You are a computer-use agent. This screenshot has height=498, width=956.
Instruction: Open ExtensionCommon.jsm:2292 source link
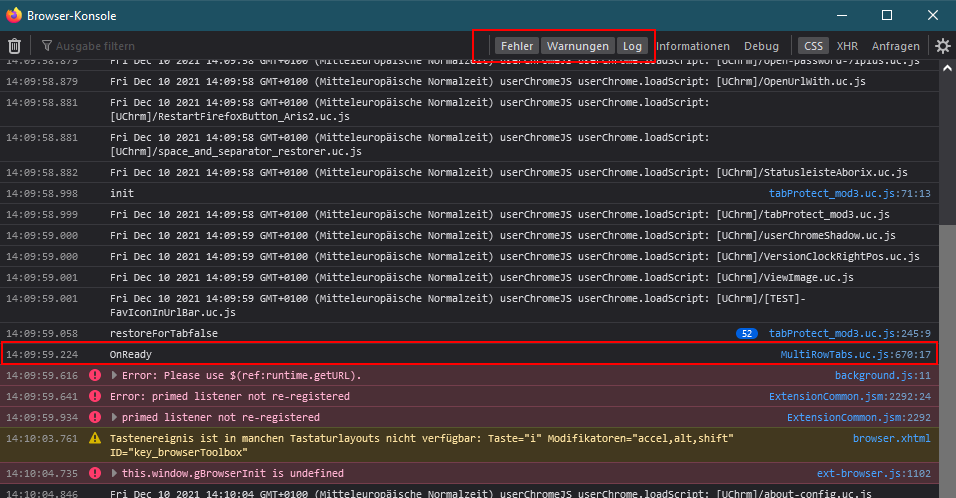point(858,418)
